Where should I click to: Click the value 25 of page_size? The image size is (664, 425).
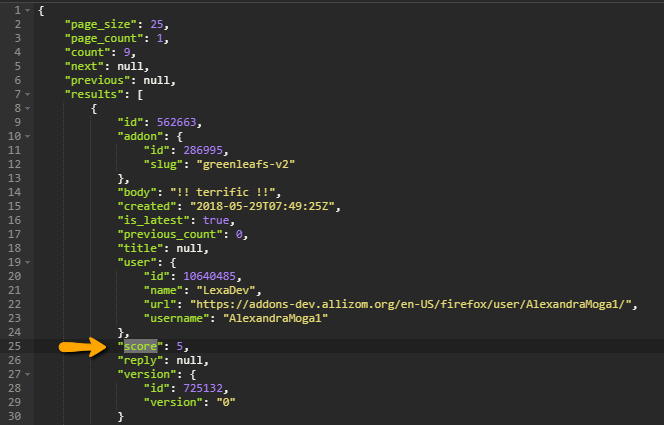coord(157,24)
